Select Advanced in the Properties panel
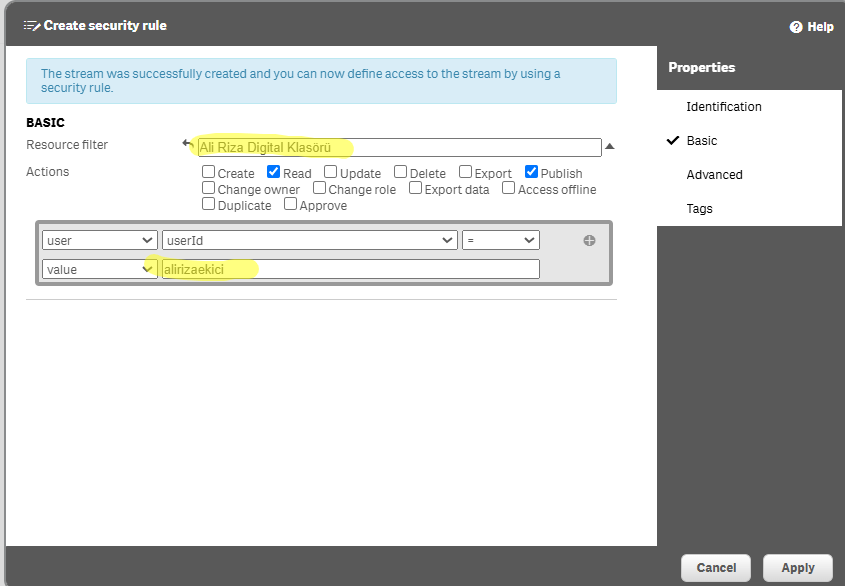 coord(714,175)
